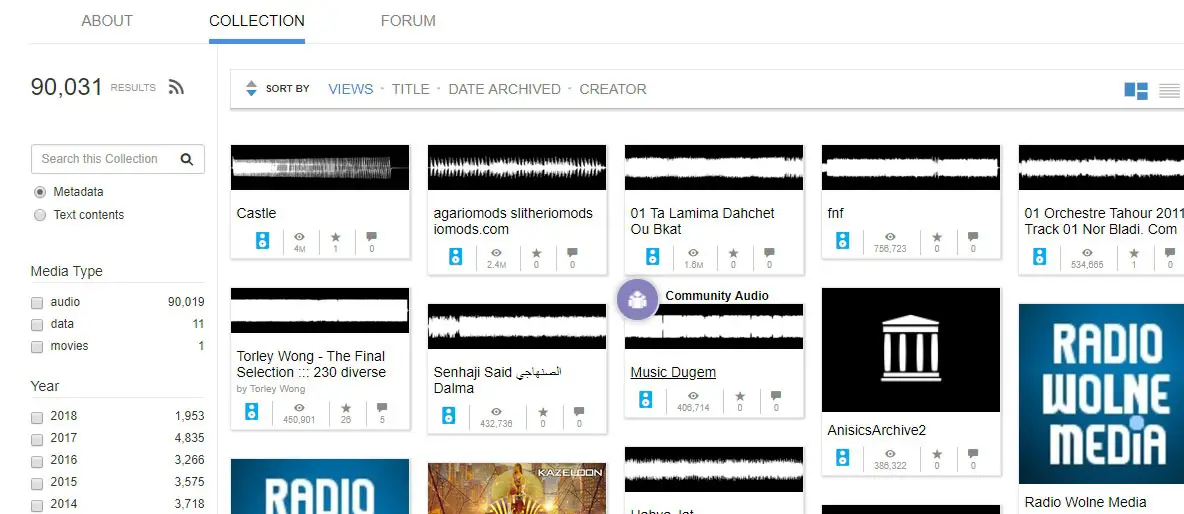Select the Text contents search option
Screen dimensions: 1184x514
coord(40,214)
